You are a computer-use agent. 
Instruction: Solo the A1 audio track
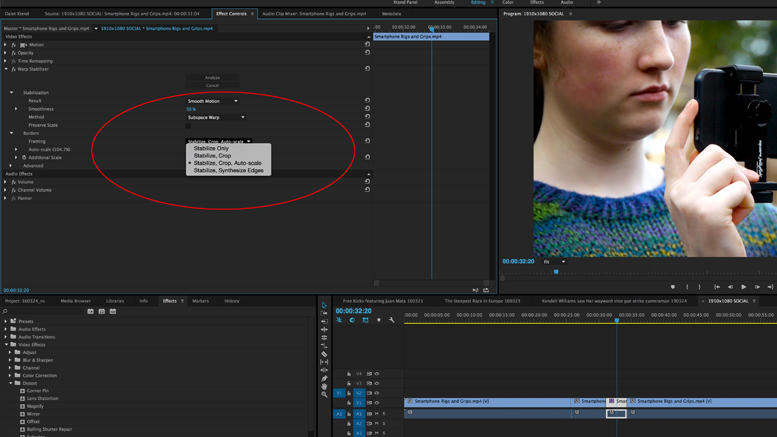384,413
